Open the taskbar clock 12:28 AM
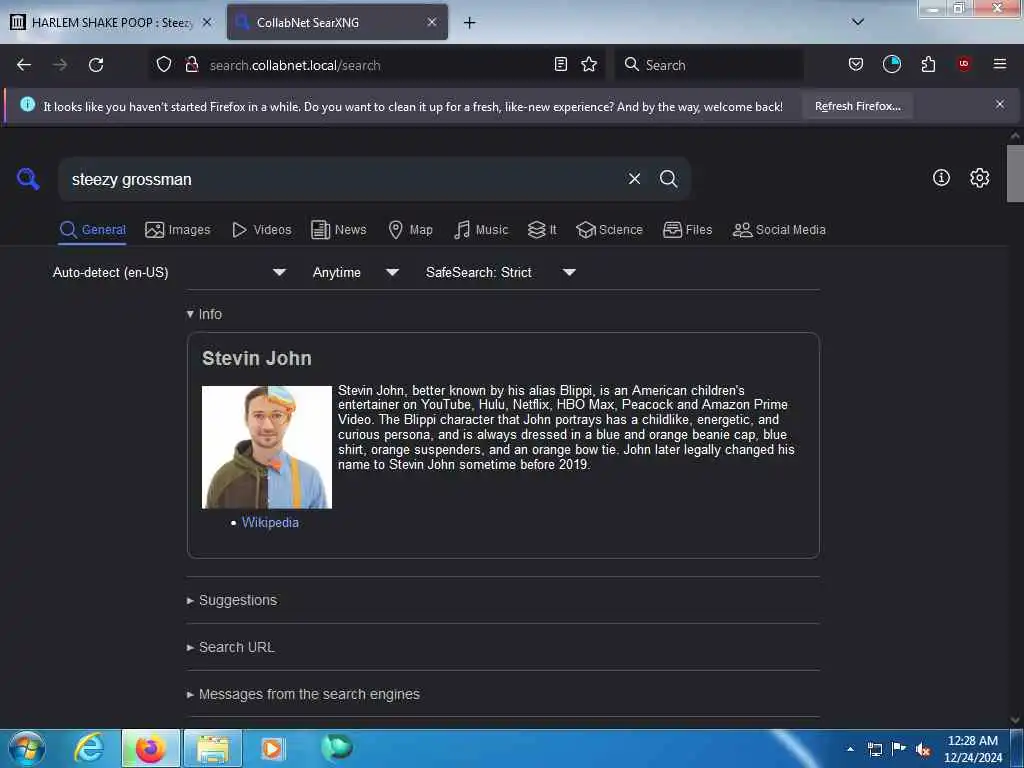Viewport: 1024px width, 768px height. click(972, 749)
